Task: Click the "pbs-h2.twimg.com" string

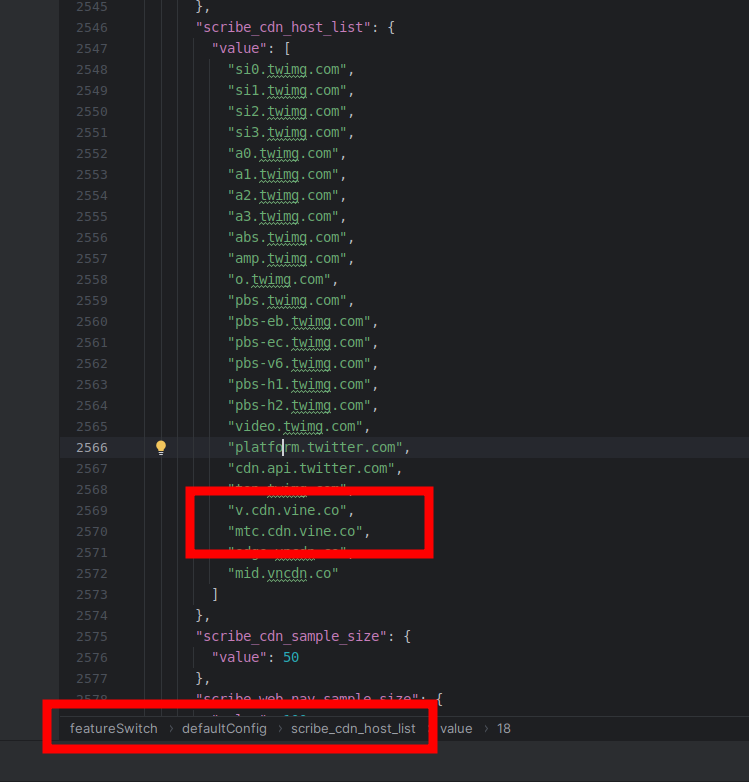Action: coord(299,405)
